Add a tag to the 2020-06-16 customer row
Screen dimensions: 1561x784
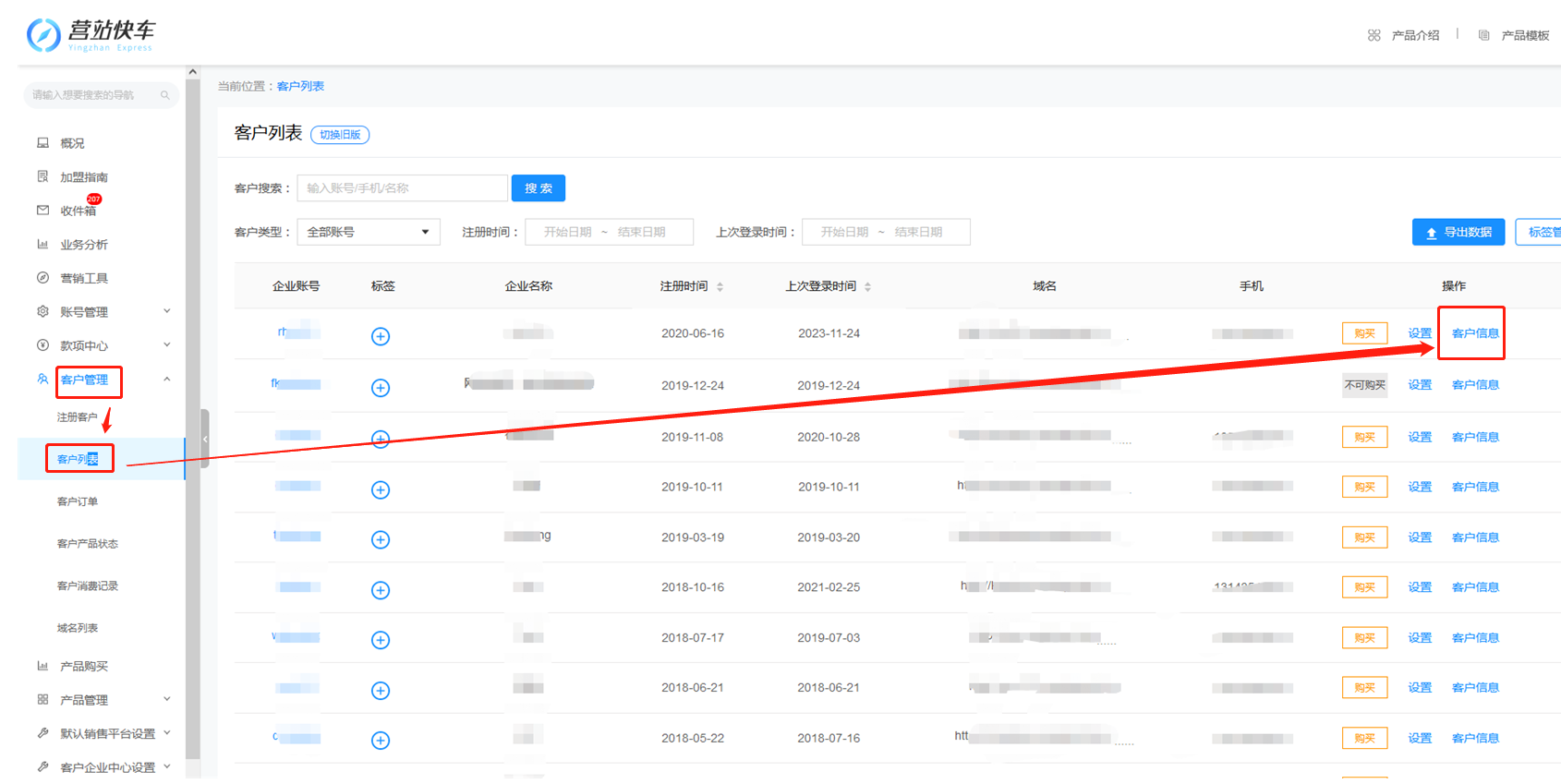[x=381, y=336]
